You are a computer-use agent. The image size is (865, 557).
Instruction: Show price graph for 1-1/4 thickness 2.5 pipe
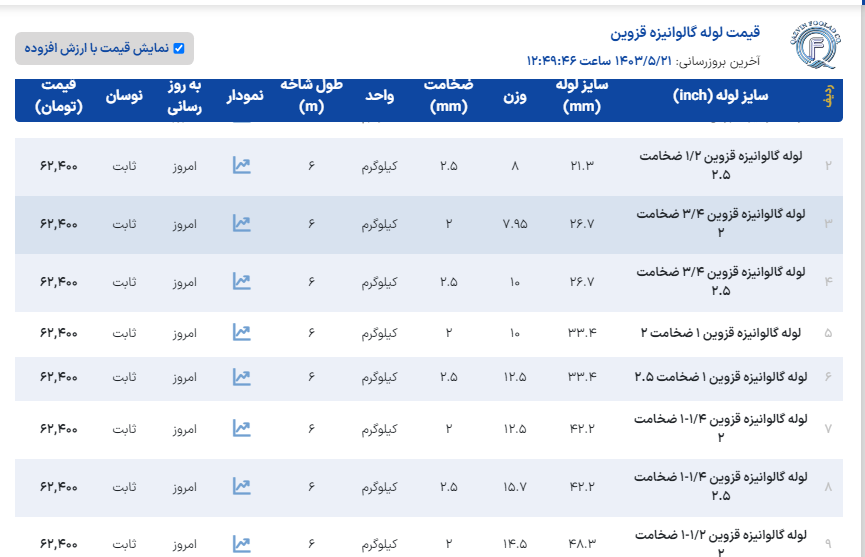coord(241,487)
